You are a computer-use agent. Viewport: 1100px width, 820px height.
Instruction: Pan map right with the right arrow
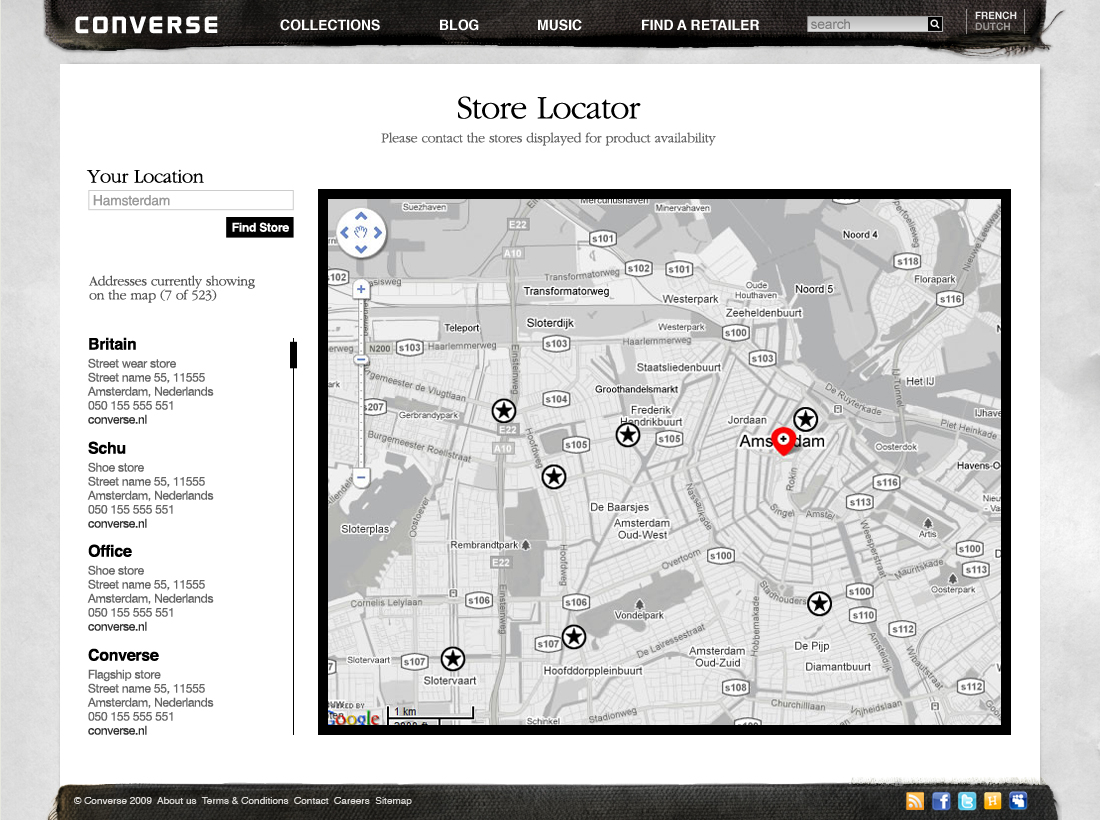(378, 233)
